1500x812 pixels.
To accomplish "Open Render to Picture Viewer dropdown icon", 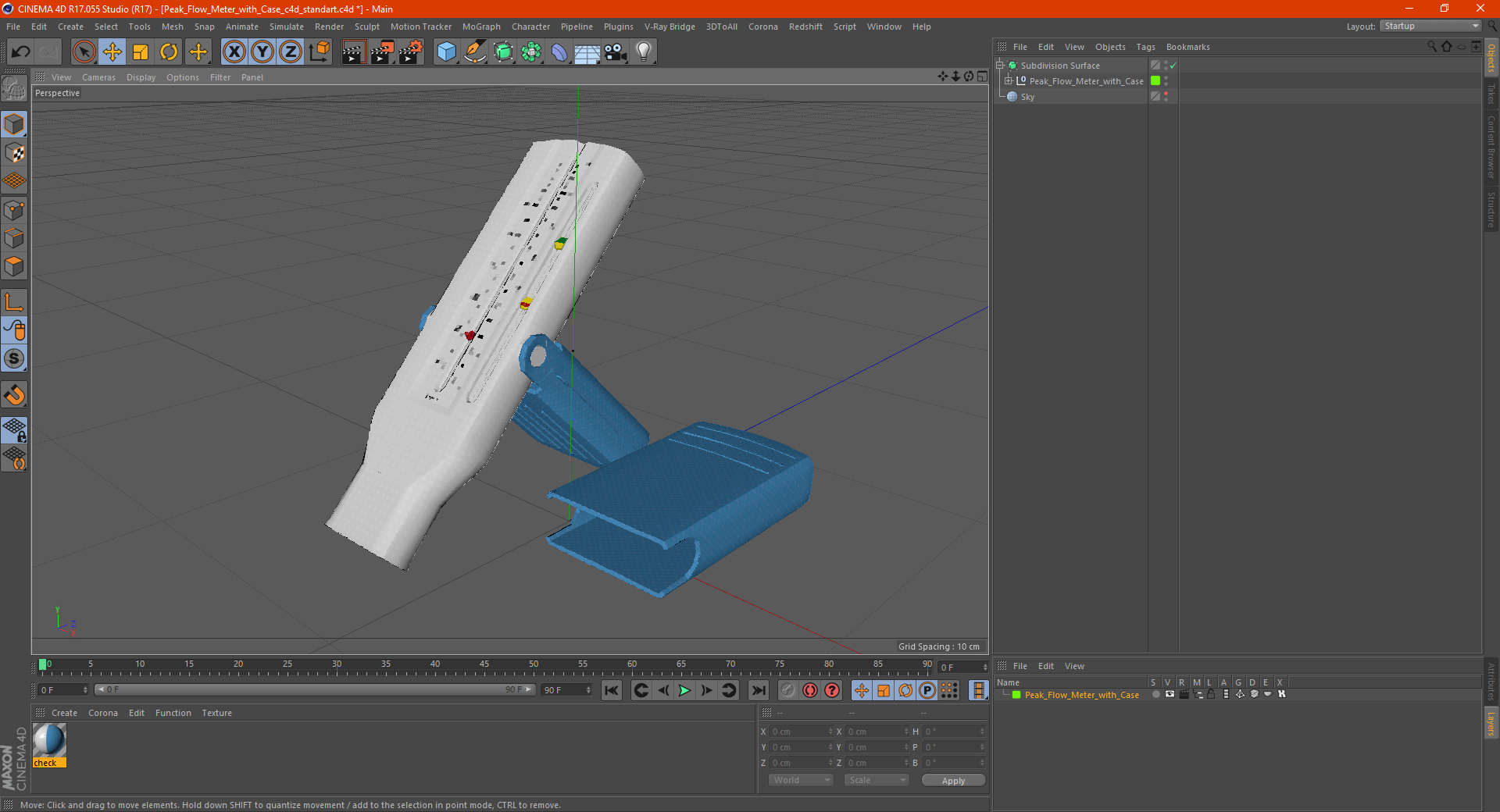I will point(382,52).
